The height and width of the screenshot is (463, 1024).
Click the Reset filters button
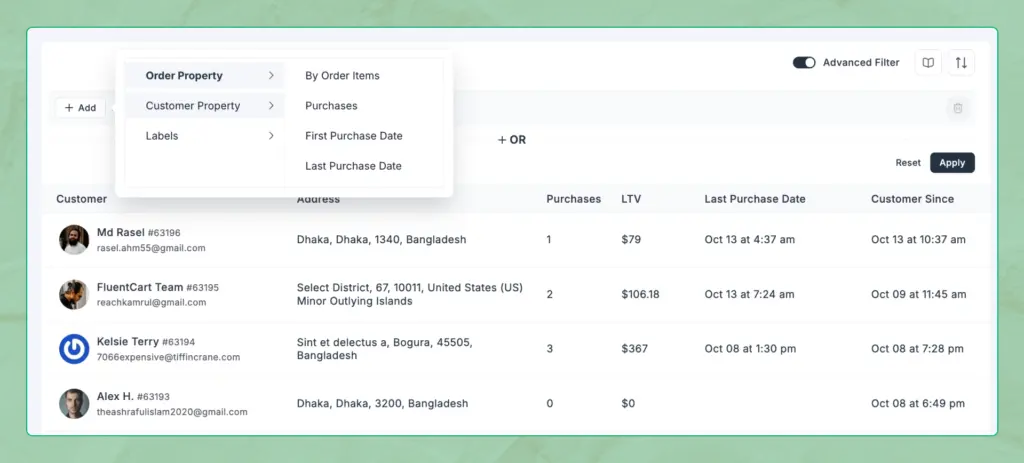coord(908,163)
